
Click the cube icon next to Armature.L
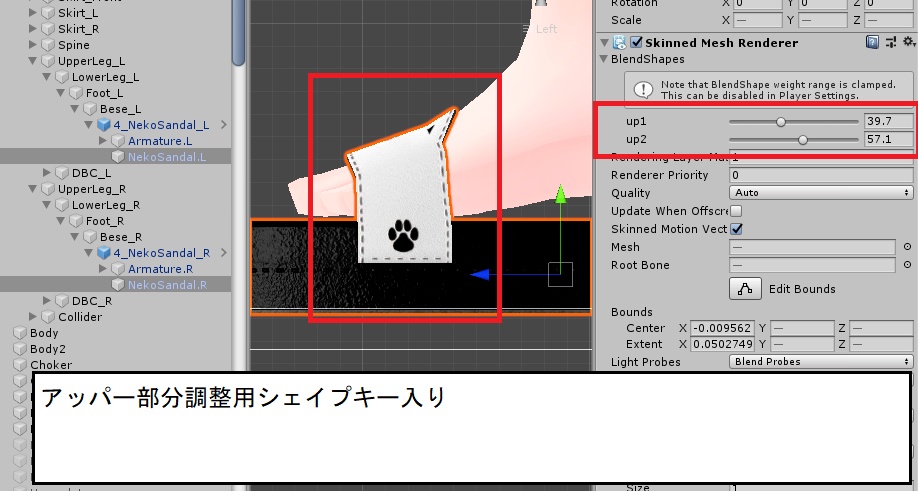(118, 140)
